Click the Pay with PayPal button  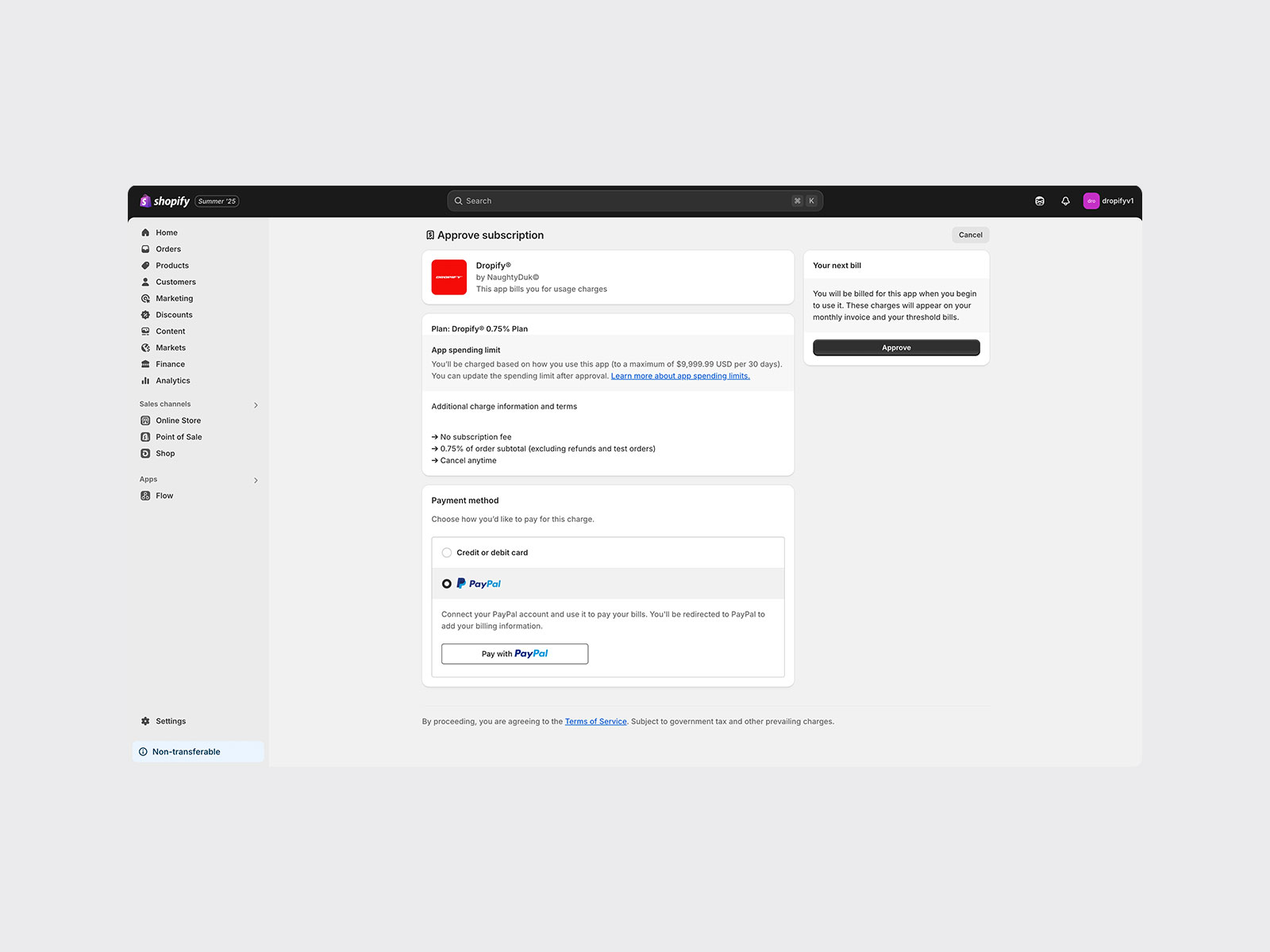(x=514, y=654)
